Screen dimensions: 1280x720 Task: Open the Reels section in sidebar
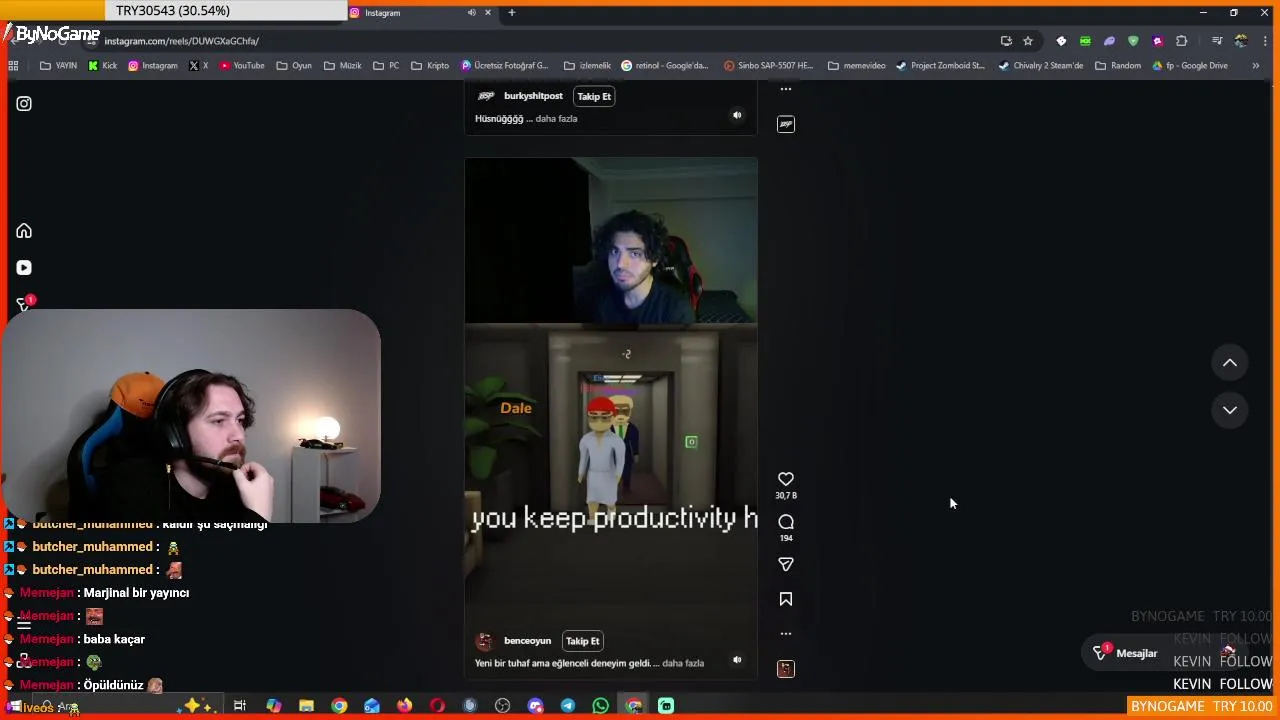[x=24, y=268]
